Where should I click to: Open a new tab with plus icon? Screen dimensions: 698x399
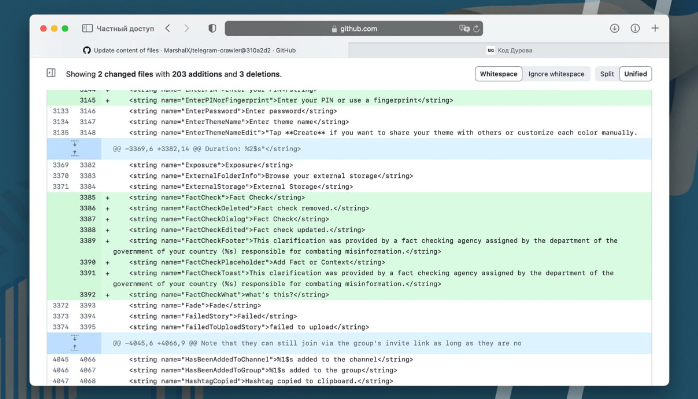[655, 28]
